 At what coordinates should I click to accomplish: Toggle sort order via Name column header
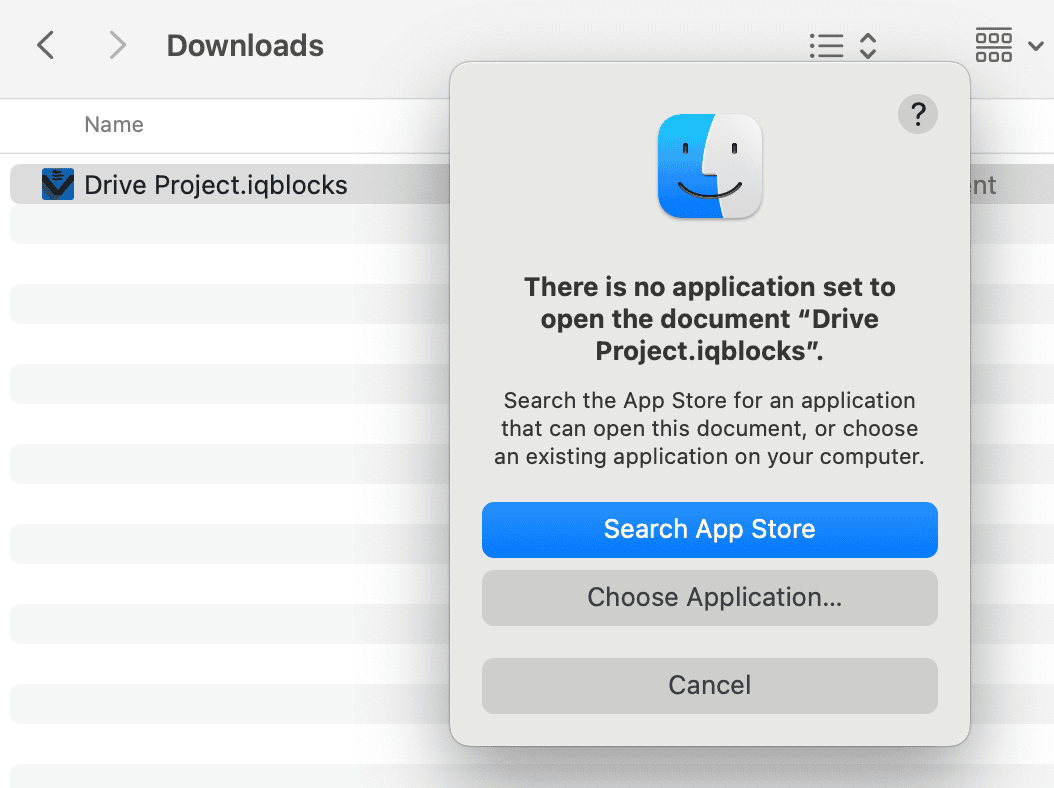pos(113,125)
